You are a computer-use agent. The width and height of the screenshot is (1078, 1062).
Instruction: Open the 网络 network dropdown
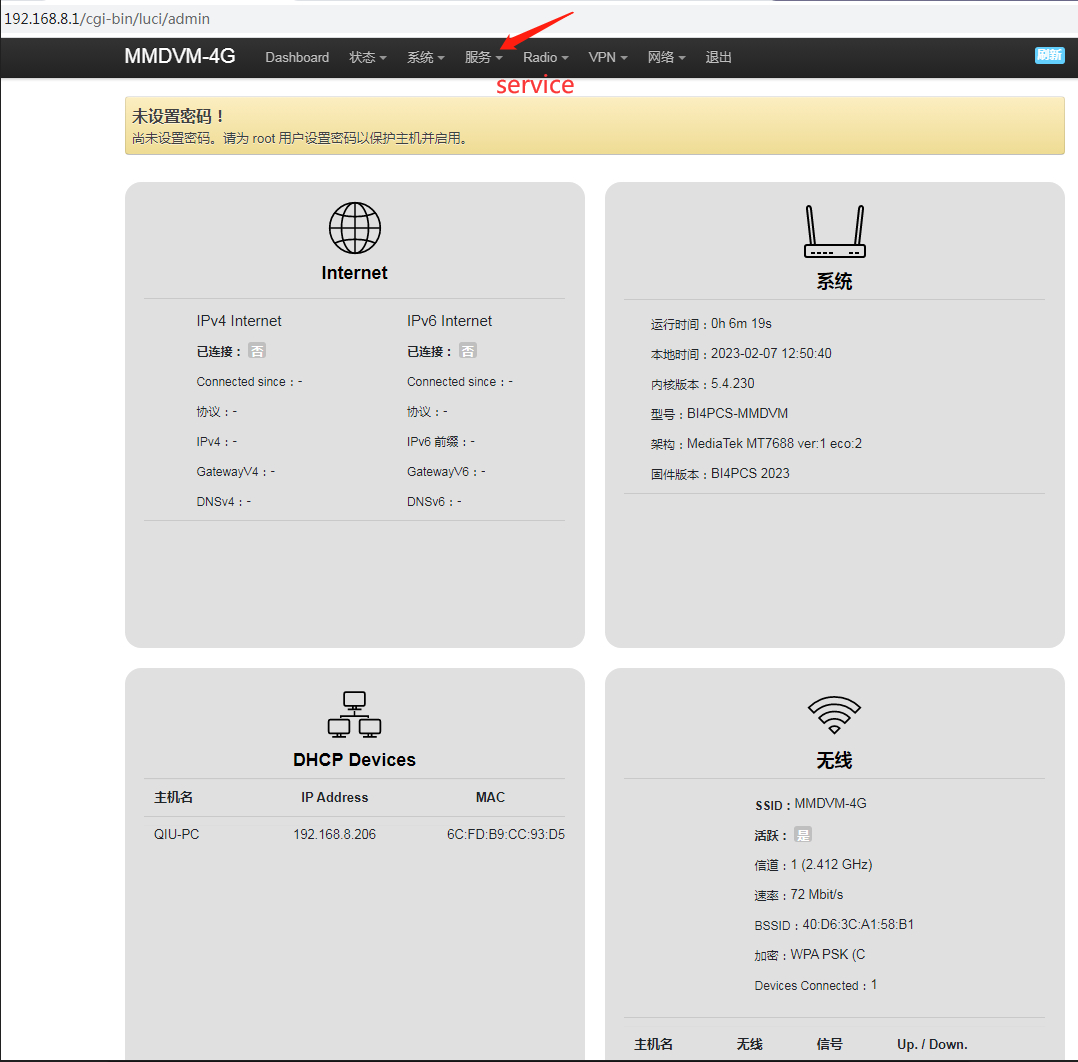coord(666,58)
